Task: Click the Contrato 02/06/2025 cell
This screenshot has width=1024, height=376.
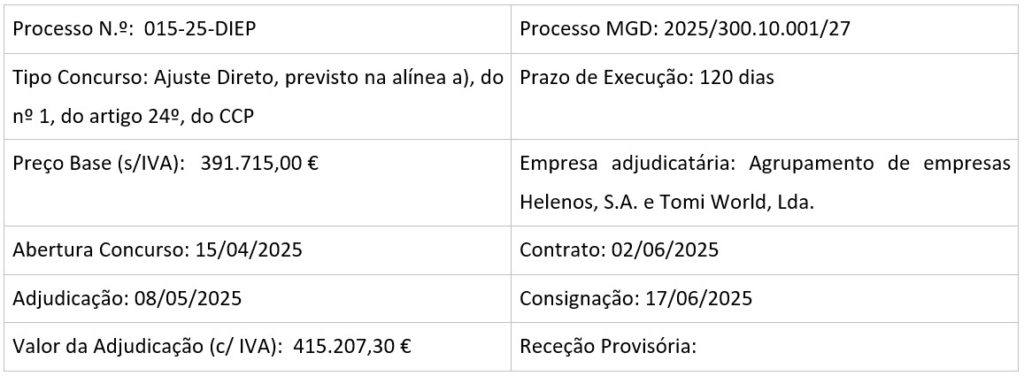Action: (765, 250)
